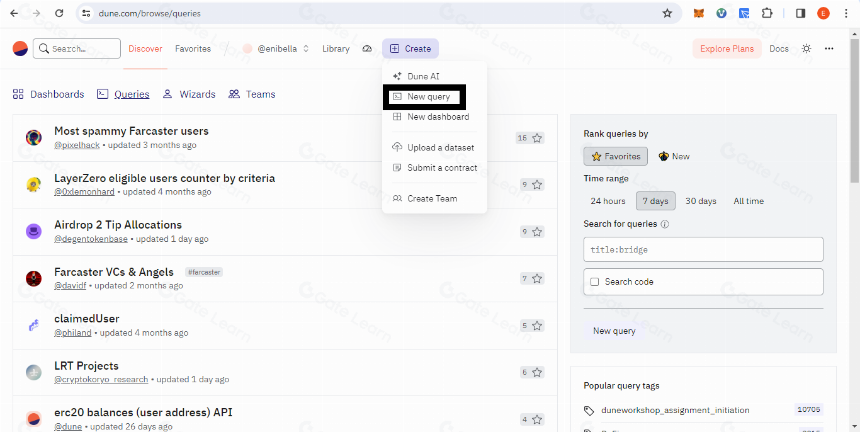Click the Dune logo icon
860x432 pixels.
point(20,49)
